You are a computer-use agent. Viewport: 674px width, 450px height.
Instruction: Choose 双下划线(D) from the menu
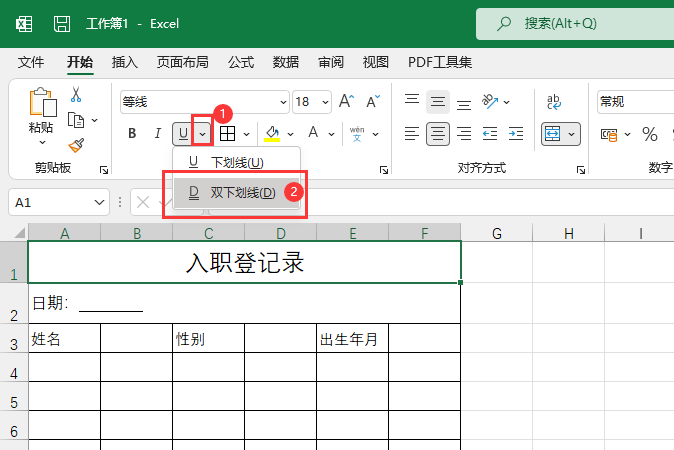point(236,193)
